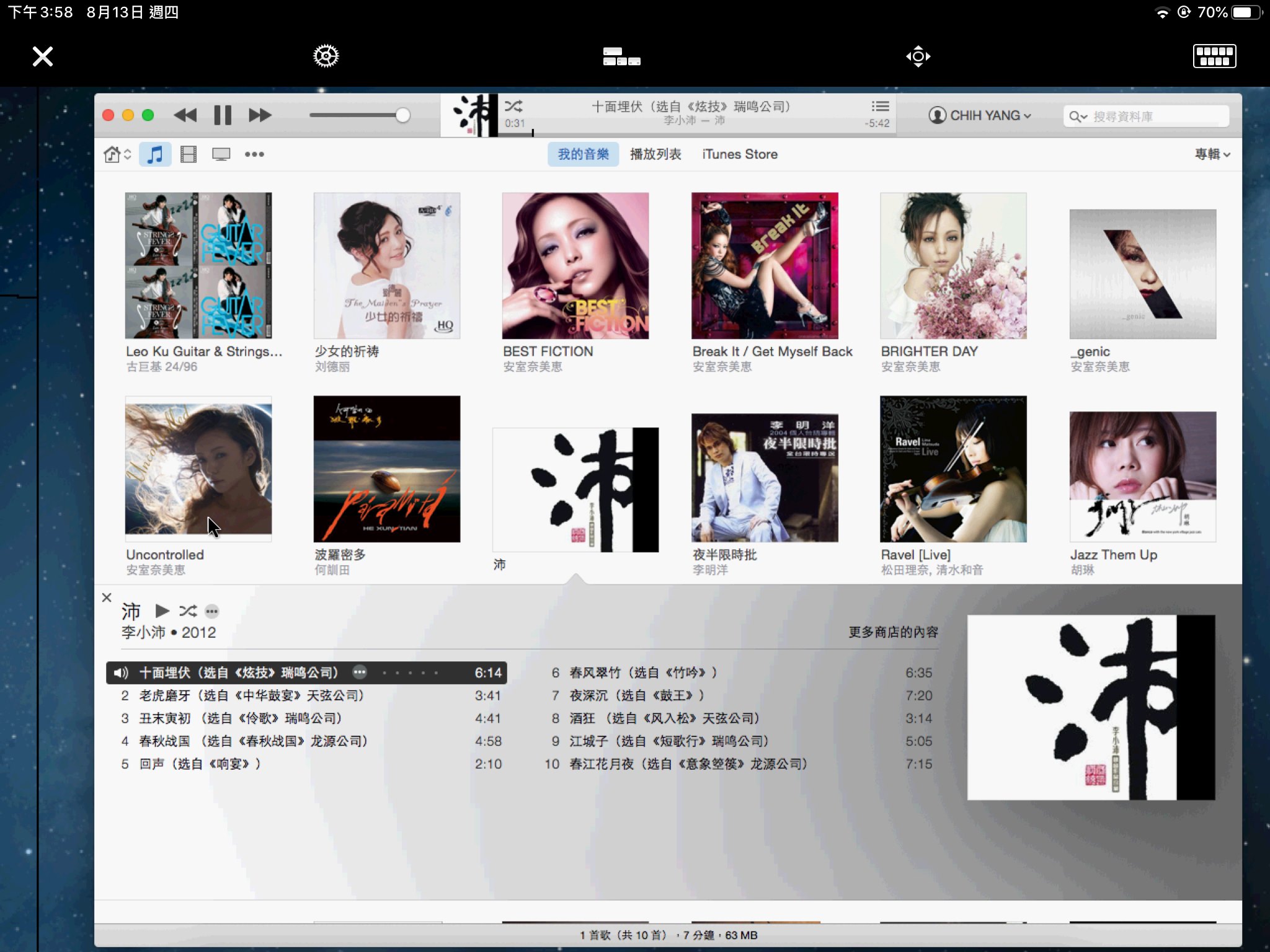Shuffle the 沛 album tracks

tap(188, 611)
